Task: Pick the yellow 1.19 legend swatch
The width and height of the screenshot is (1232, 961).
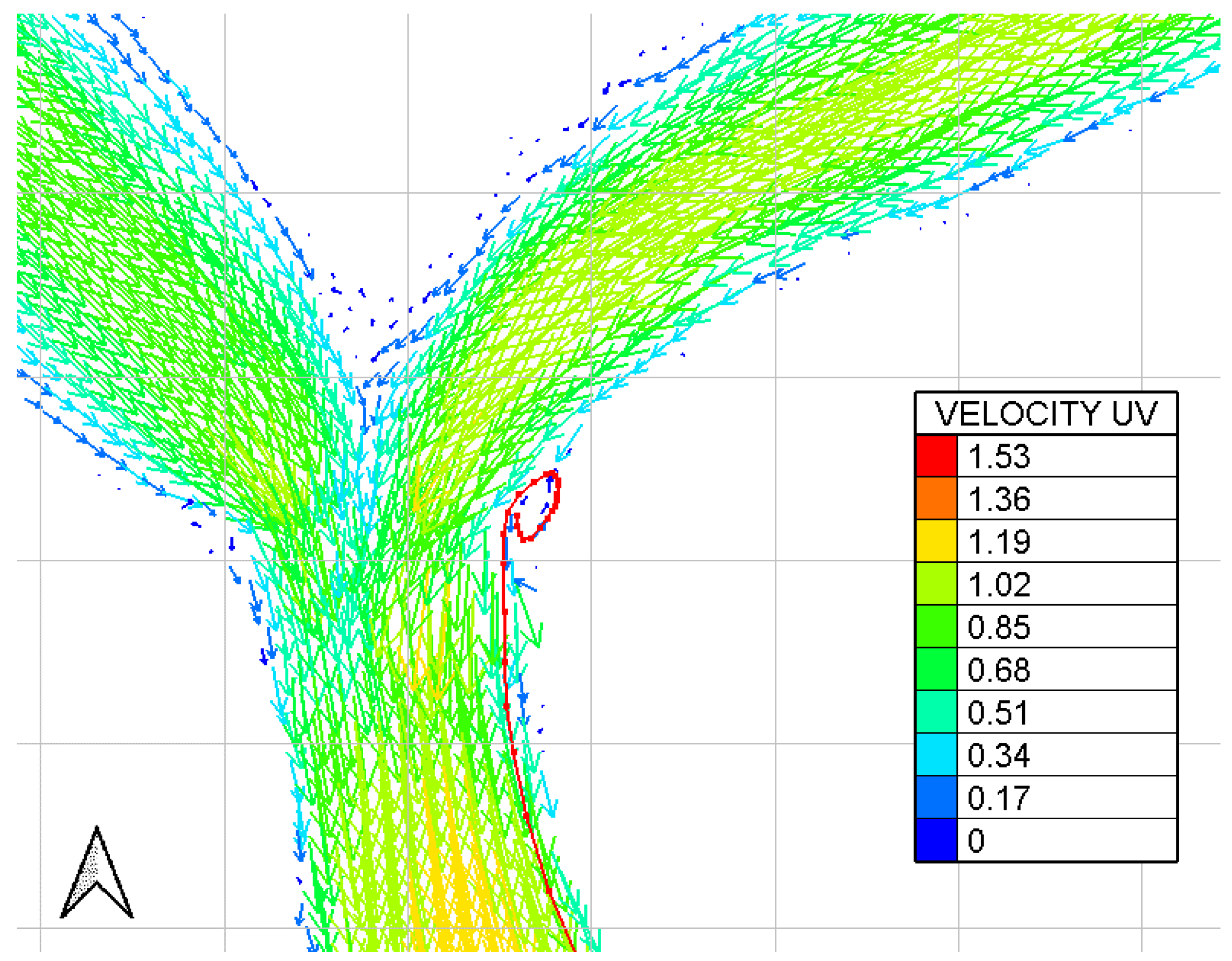Action: tap(936, 541)
